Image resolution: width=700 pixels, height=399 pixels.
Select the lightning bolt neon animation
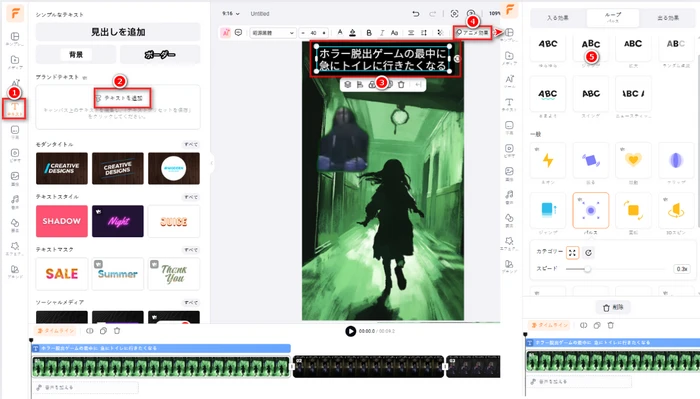[x=548, y=160]
